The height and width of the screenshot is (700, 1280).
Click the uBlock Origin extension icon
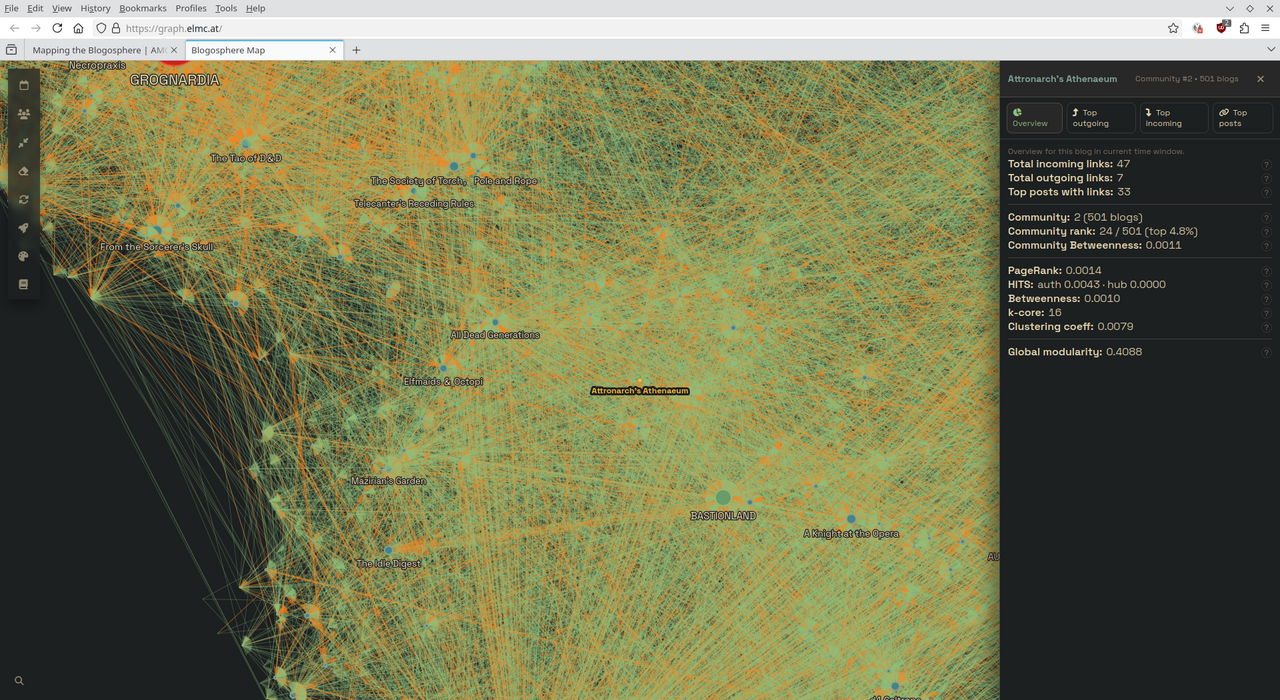(x=1221, y=28)
